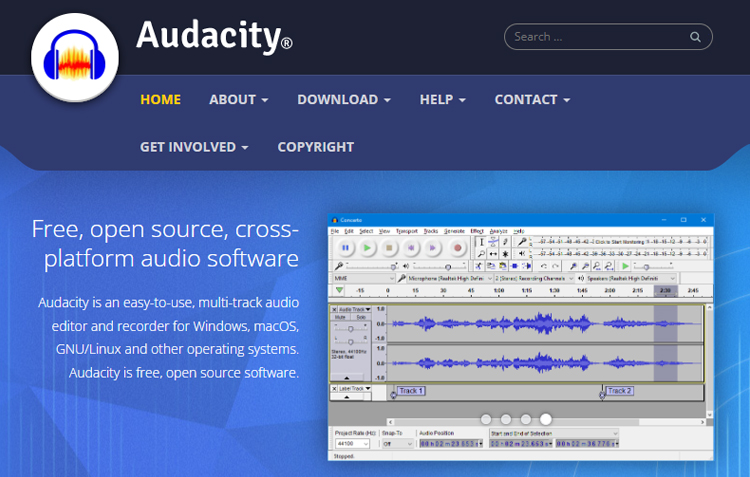750x477 pixels.
Task: Collapse the Label Track using its arrow
Action: click(347, 397)
